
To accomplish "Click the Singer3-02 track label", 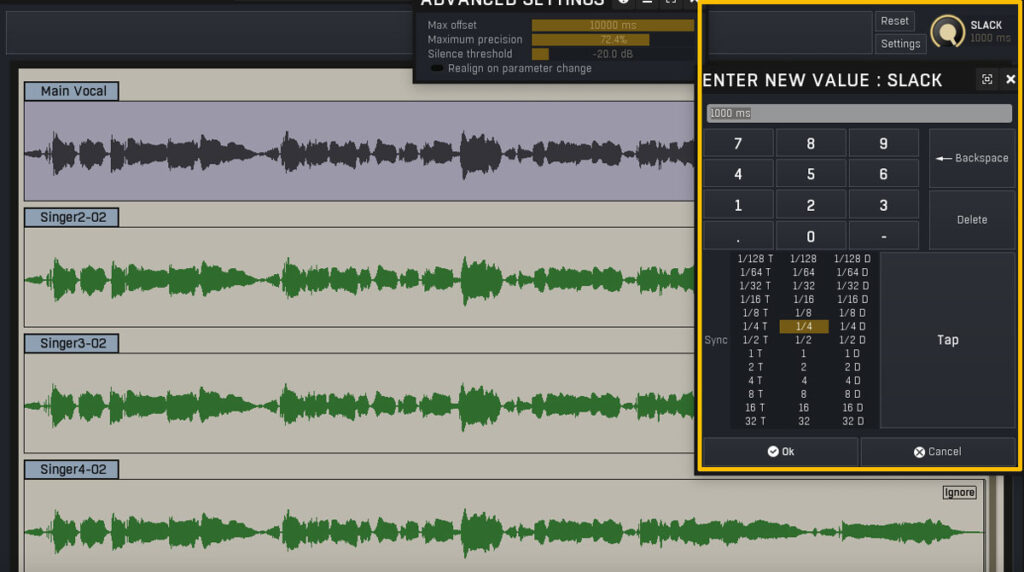I will point(72,343).
